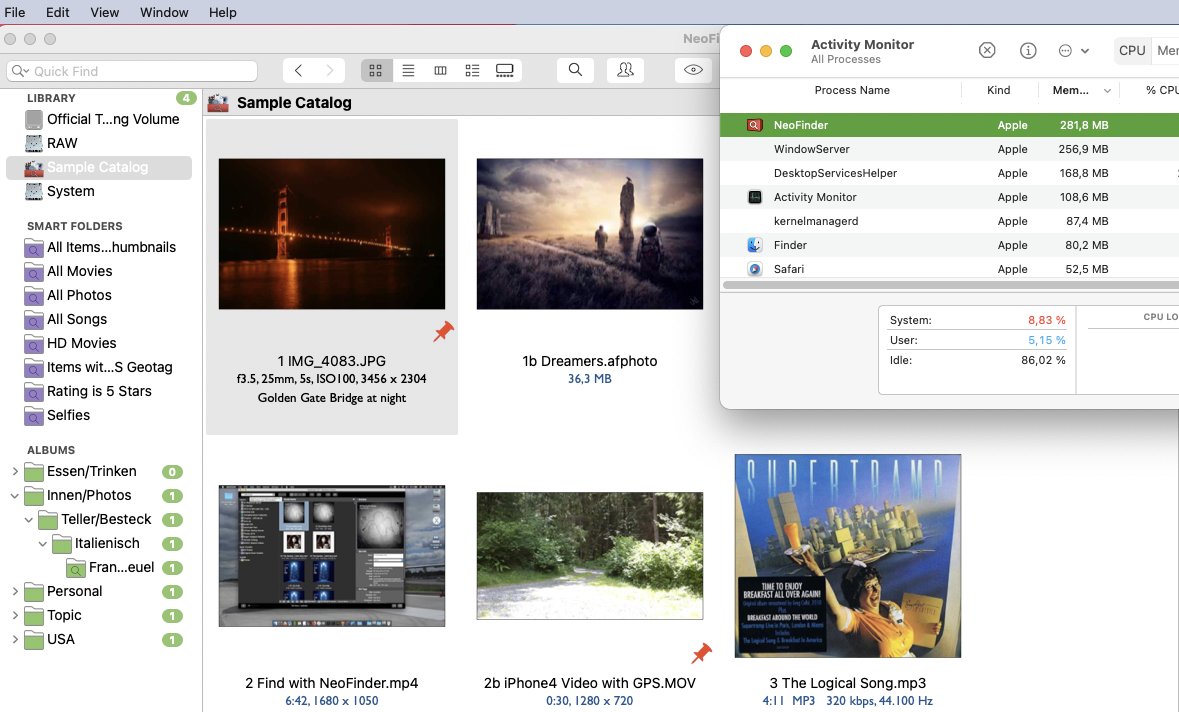This screenshot has width=1179, height=712.
Task: Select the WindowServer process row
Action: 949,149
